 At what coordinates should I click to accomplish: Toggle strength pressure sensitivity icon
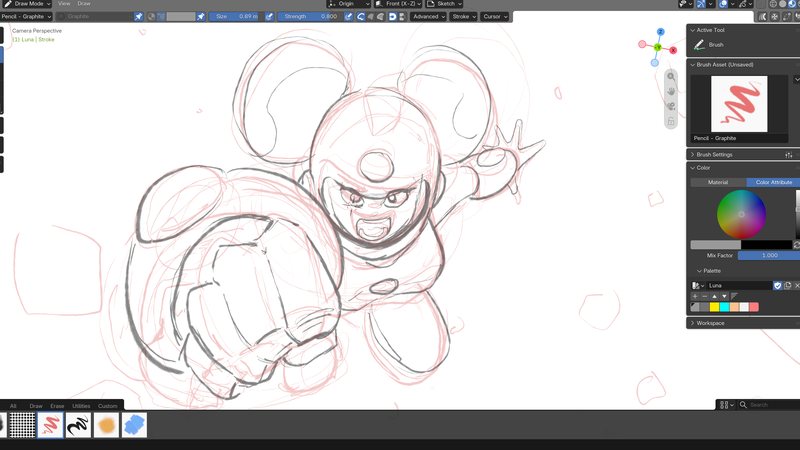(348, 16)
